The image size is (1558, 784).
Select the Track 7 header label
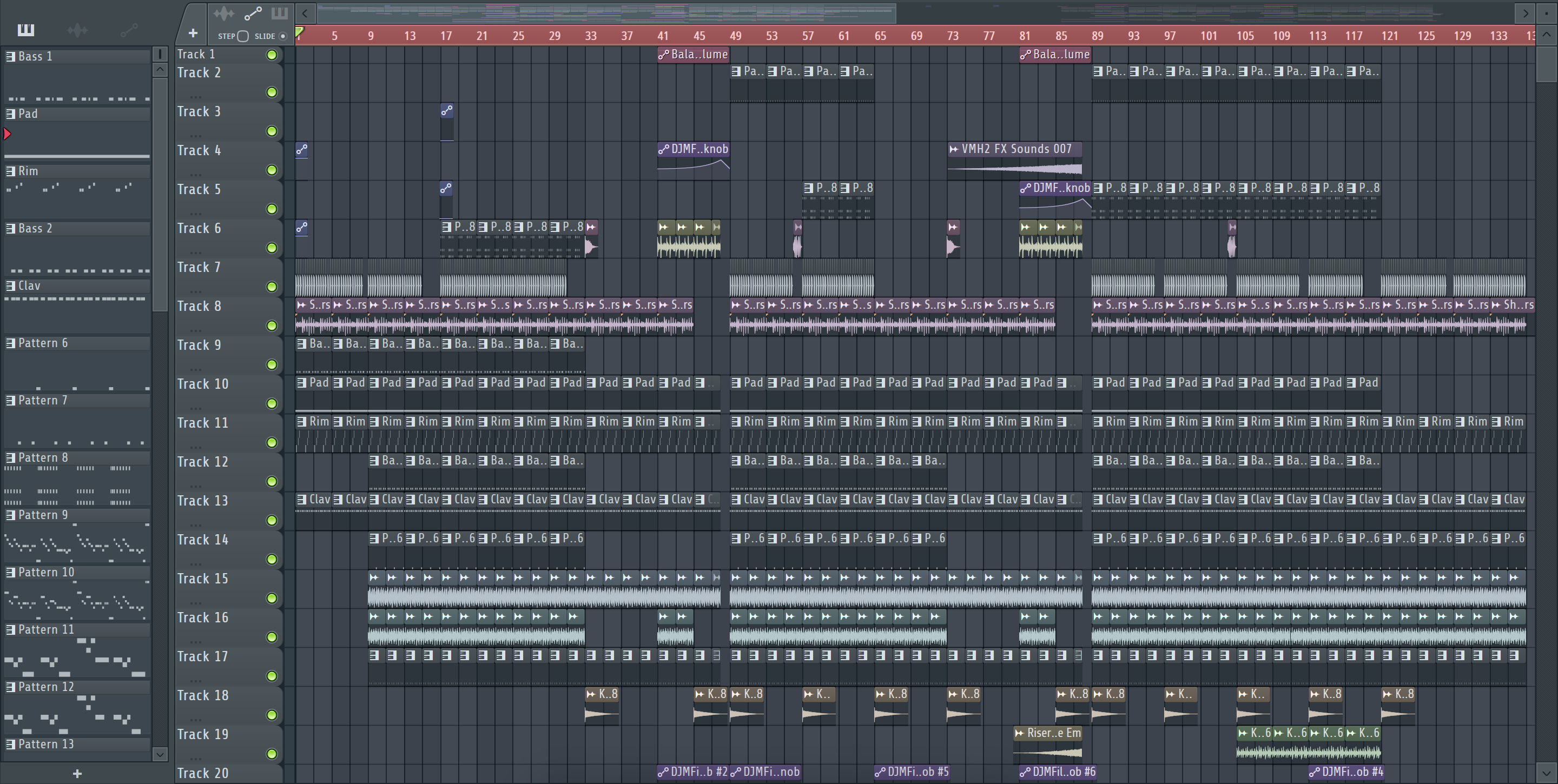(199, 268)
